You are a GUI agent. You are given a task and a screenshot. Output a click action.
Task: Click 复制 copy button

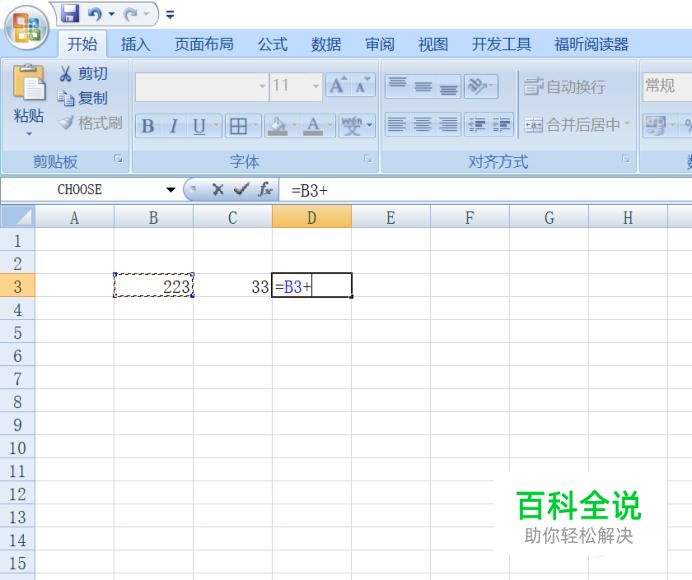tap(83, 98)
